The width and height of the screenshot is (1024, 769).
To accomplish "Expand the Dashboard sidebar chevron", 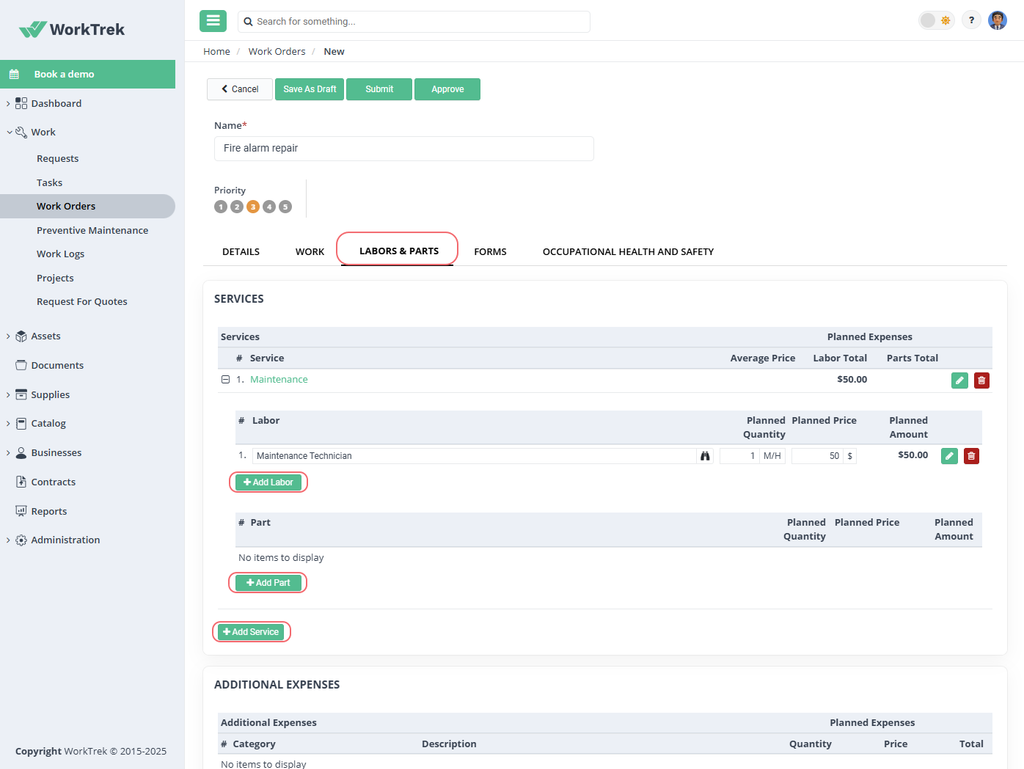I will click(x=8, y=103).
